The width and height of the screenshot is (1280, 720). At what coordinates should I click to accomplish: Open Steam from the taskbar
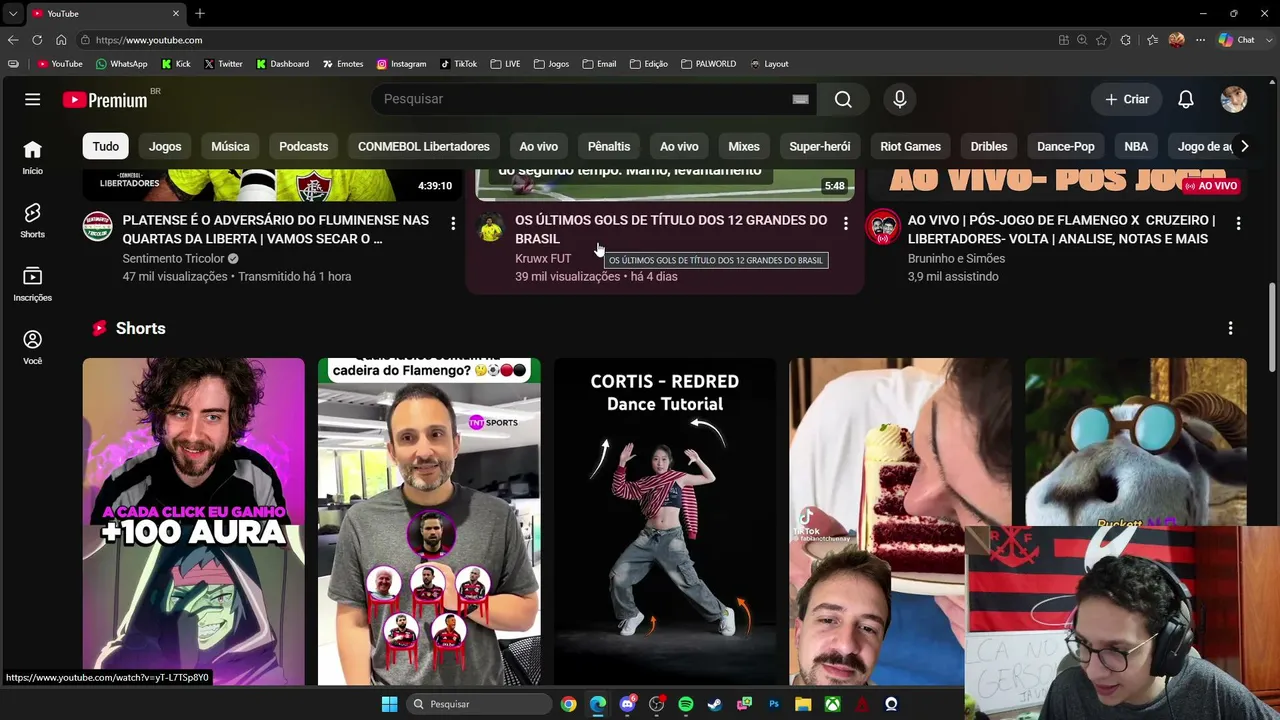715,704
